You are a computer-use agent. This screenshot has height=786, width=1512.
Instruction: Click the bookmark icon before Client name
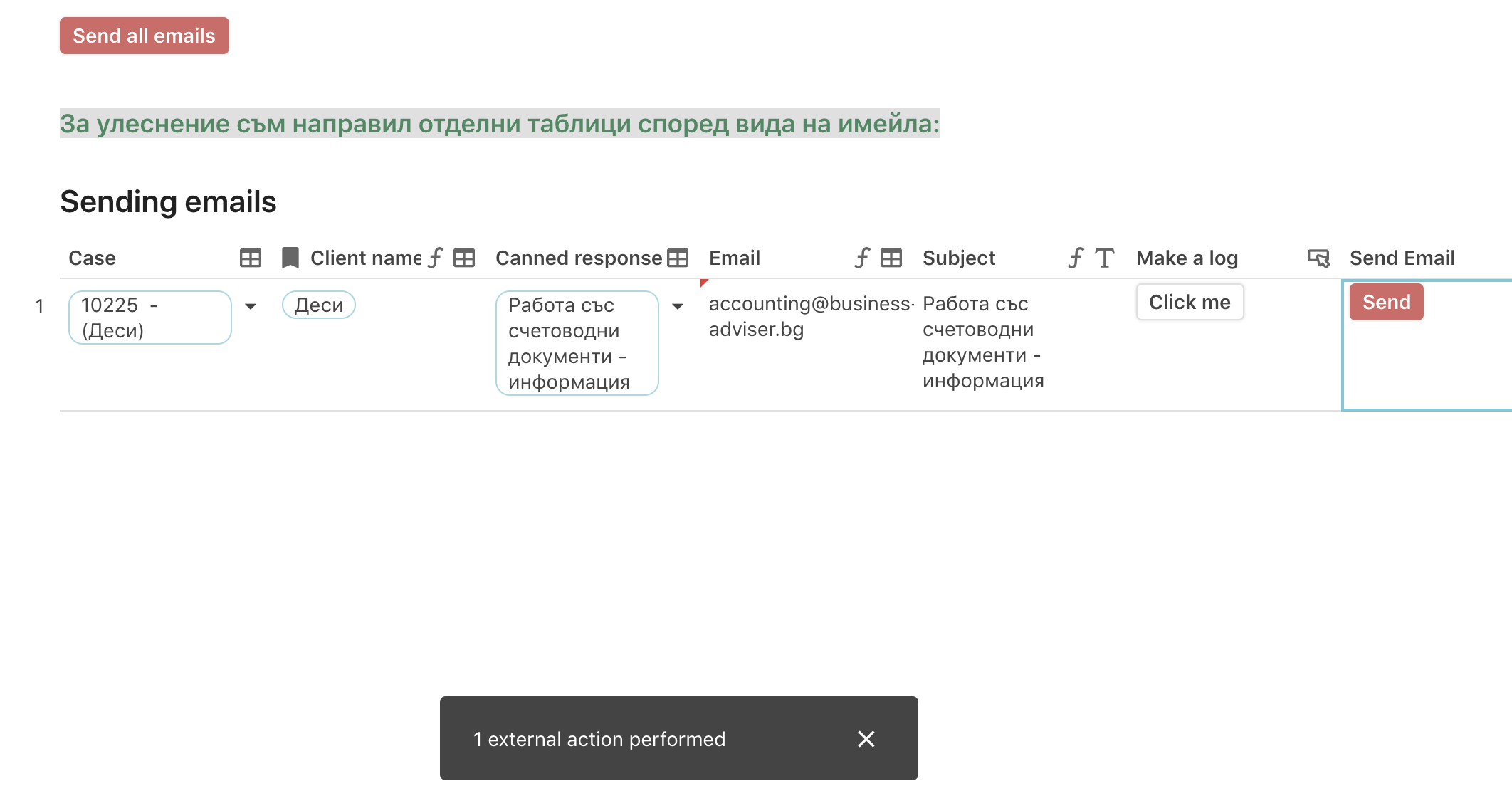pyautogui.click(x=290, y=258)
